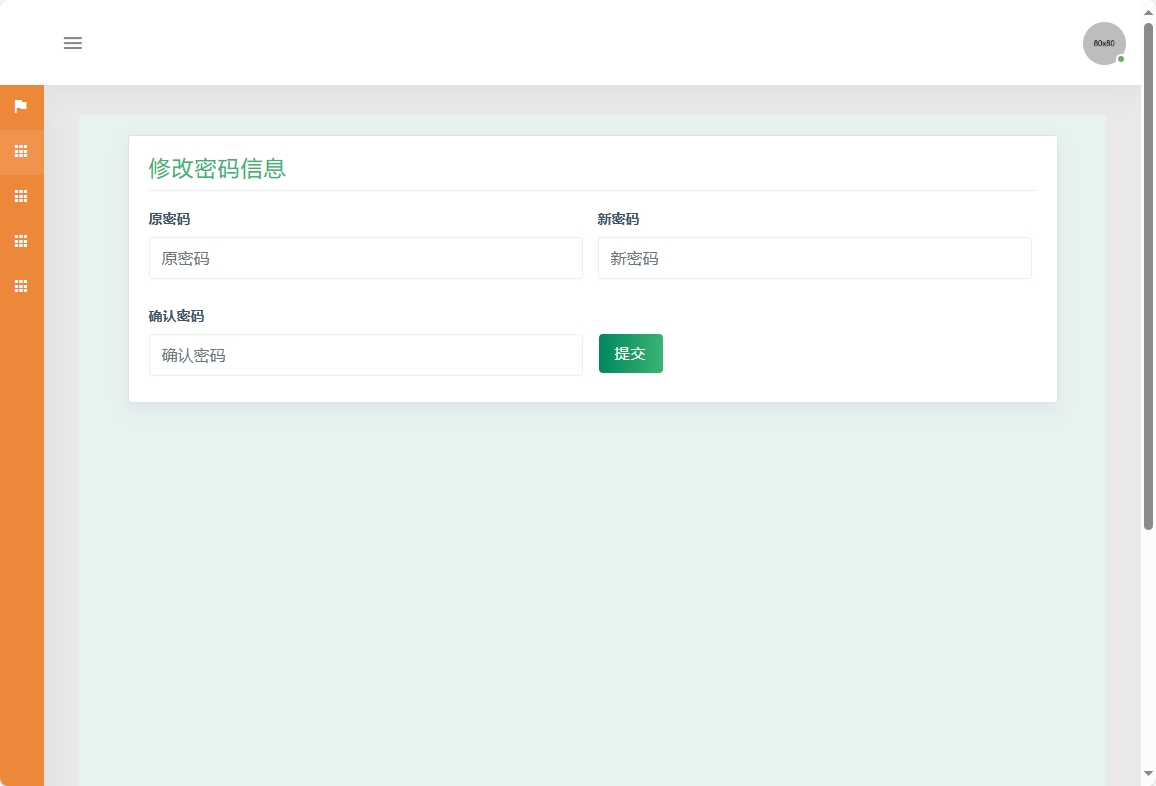The image size is (1156, 786).
Task: Select the flag icon in the sidebar
Action: (x=21, y=107)
